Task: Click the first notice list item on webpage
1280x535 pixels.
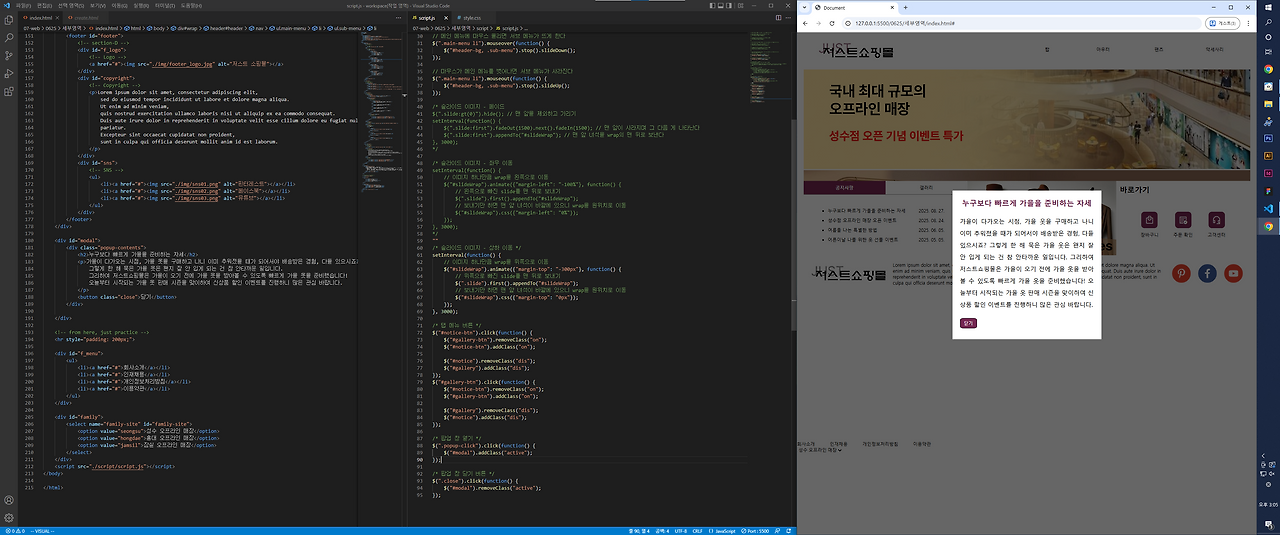Action: click(865, 211)
